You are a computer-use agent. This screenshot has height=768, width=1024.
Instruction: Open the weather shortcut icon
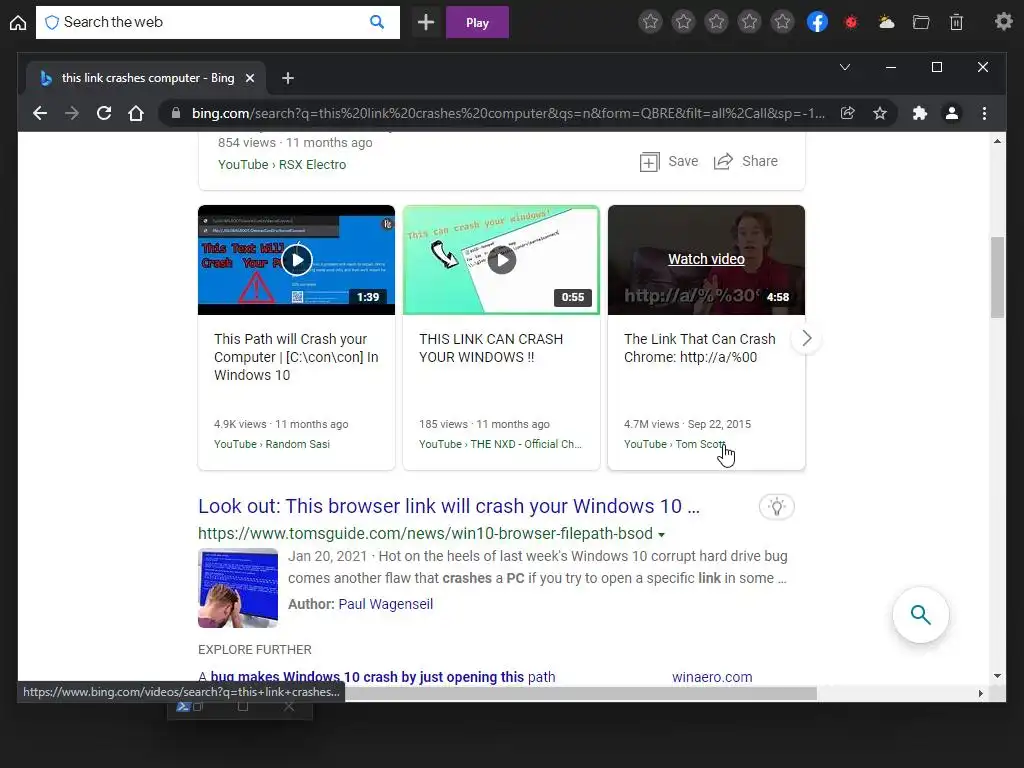pos(886,22)
